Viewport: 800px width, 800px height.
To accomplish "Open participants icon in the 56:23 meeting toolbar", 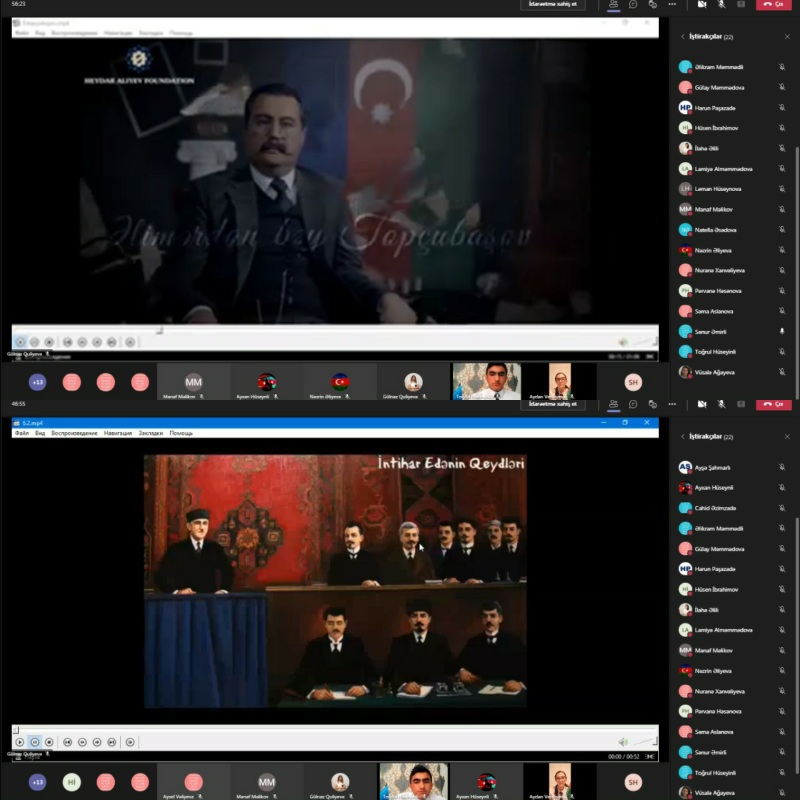I will click(x=613, y=4).
